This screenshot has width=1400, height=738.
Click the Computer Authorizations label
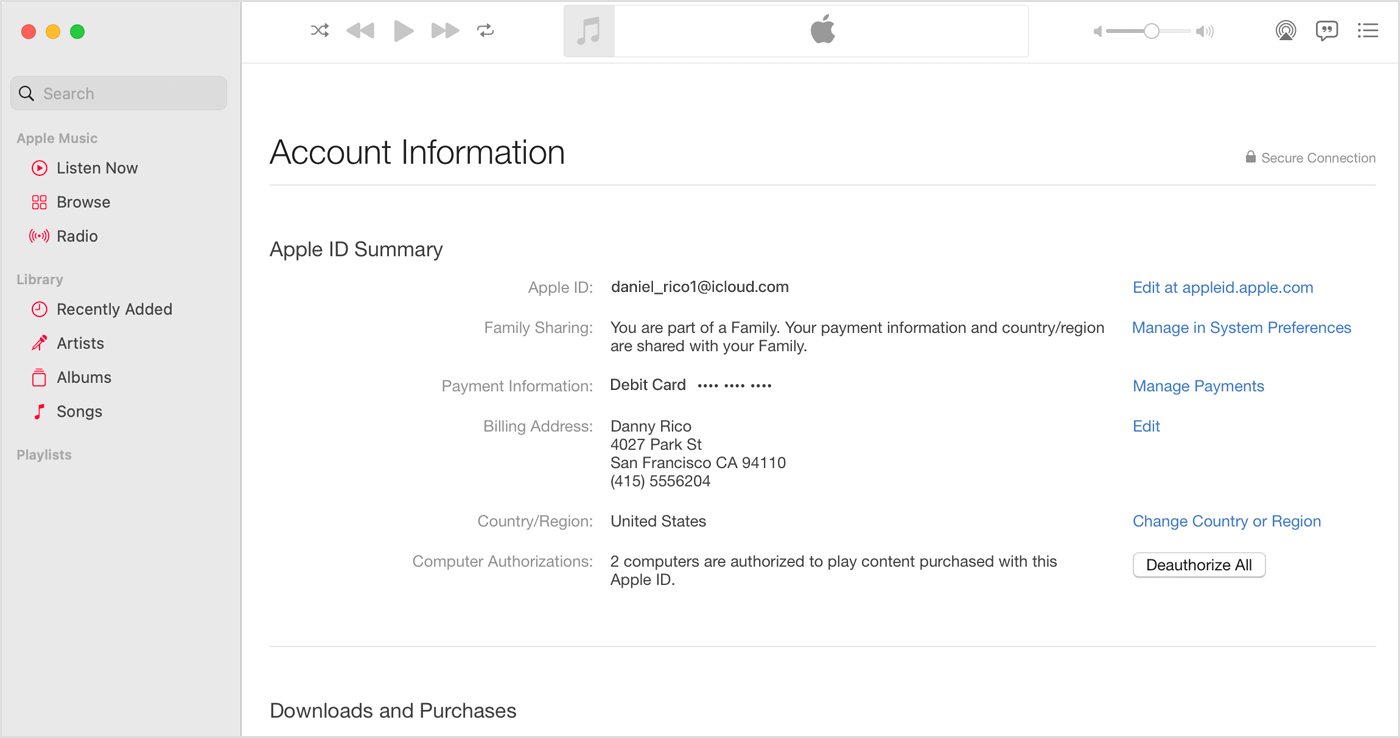coord(503,561)
